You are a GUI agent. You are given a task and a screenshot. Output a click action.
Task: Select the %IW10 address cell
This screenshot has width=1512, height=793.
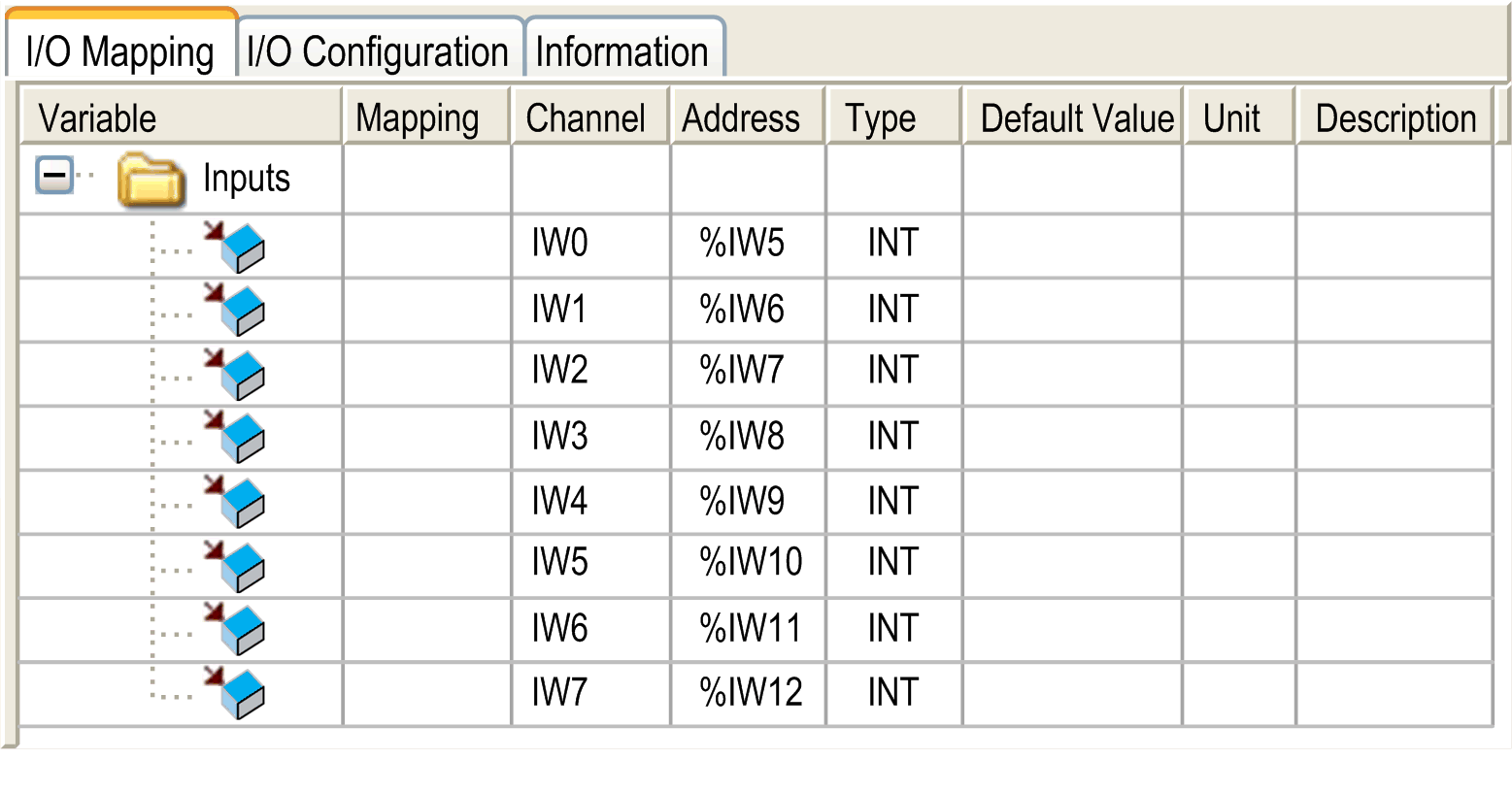[x=748, y=564]
